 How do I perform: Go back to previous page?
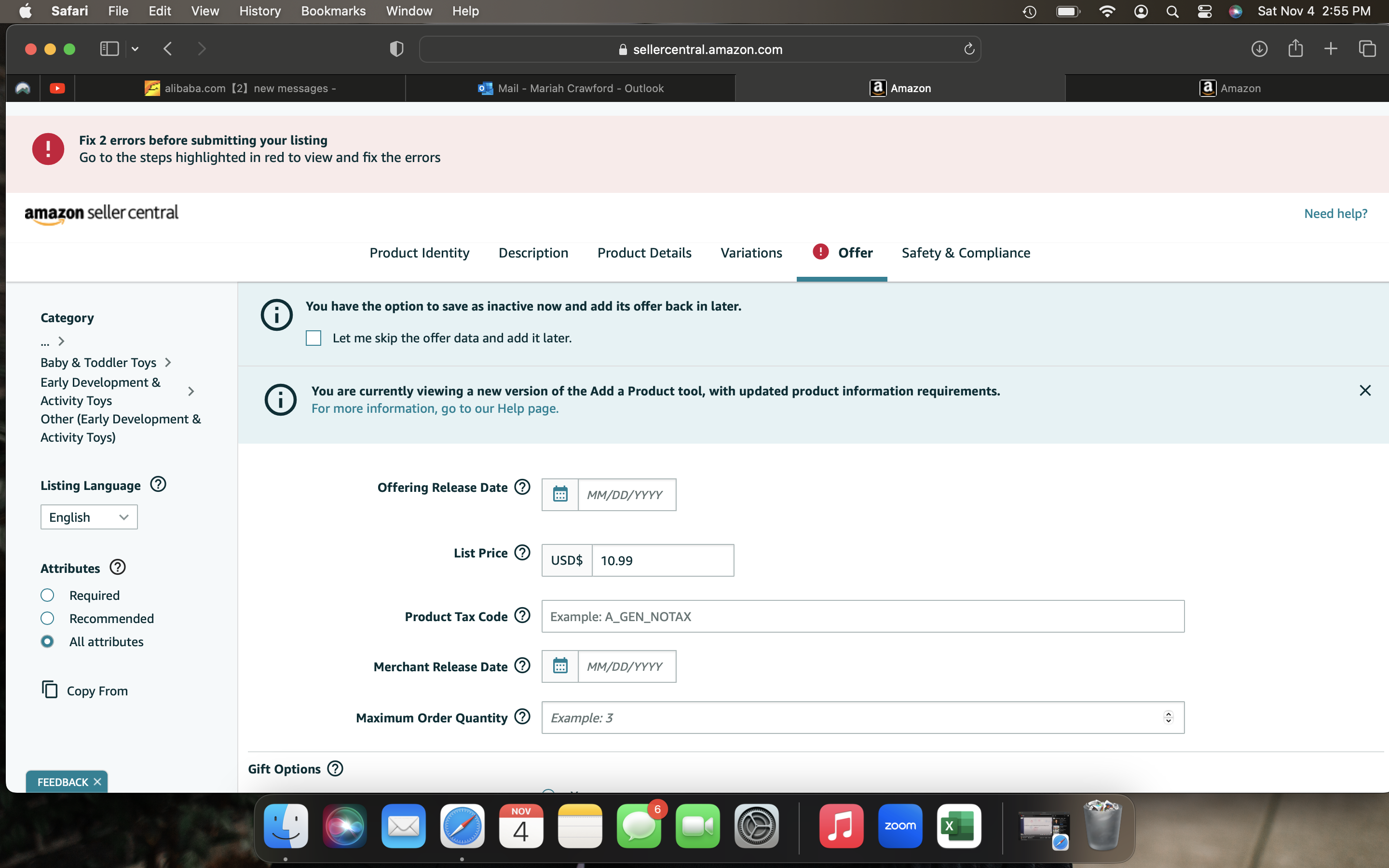click(168, 49)
